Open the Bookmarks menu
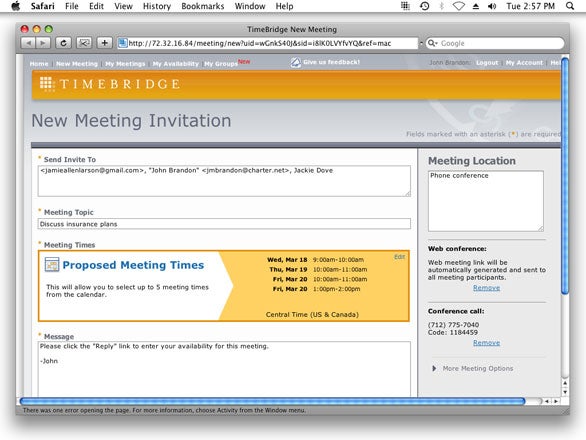This screenshot has height=440, width=586. [x=203, y=6]
